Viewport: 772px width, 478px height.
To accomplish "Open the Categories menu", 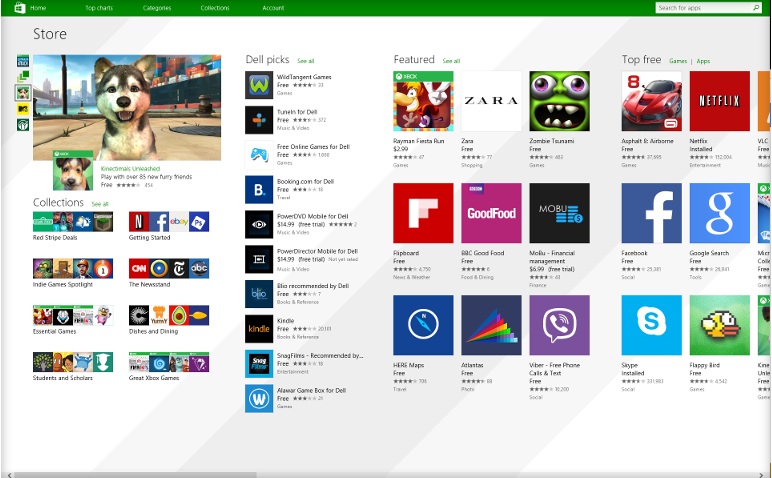I will pos(157,8).
